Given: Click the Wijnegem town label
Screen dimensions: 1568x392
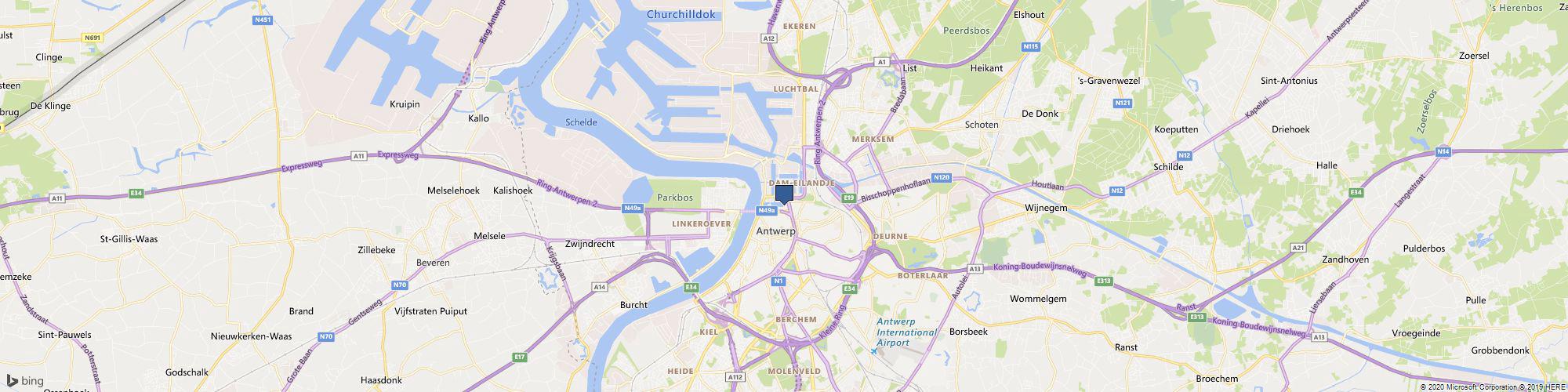Looking at the screenshot, I should 1046,208.
